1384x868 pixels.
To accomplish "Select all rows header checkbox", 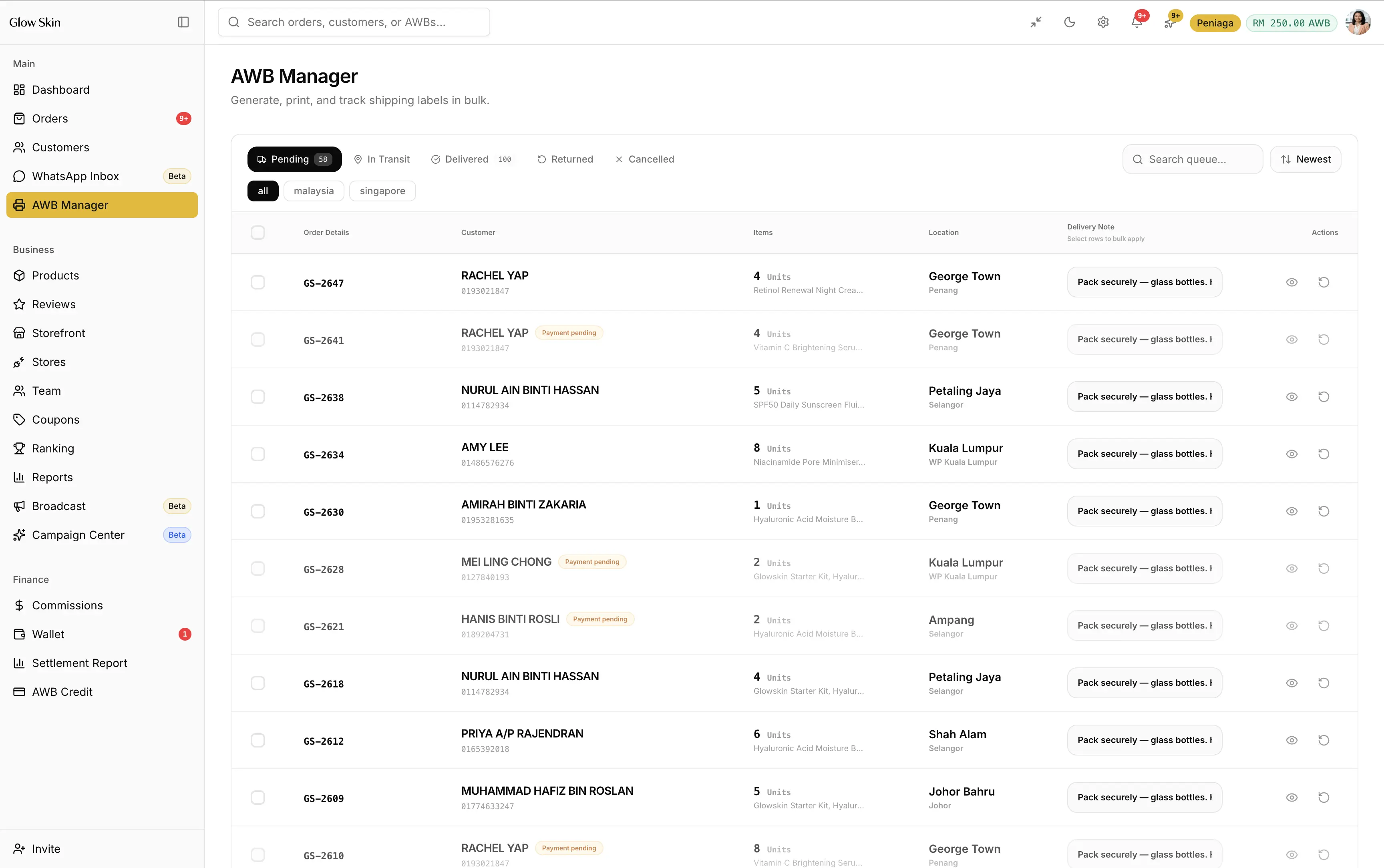I will click(258, 233).
